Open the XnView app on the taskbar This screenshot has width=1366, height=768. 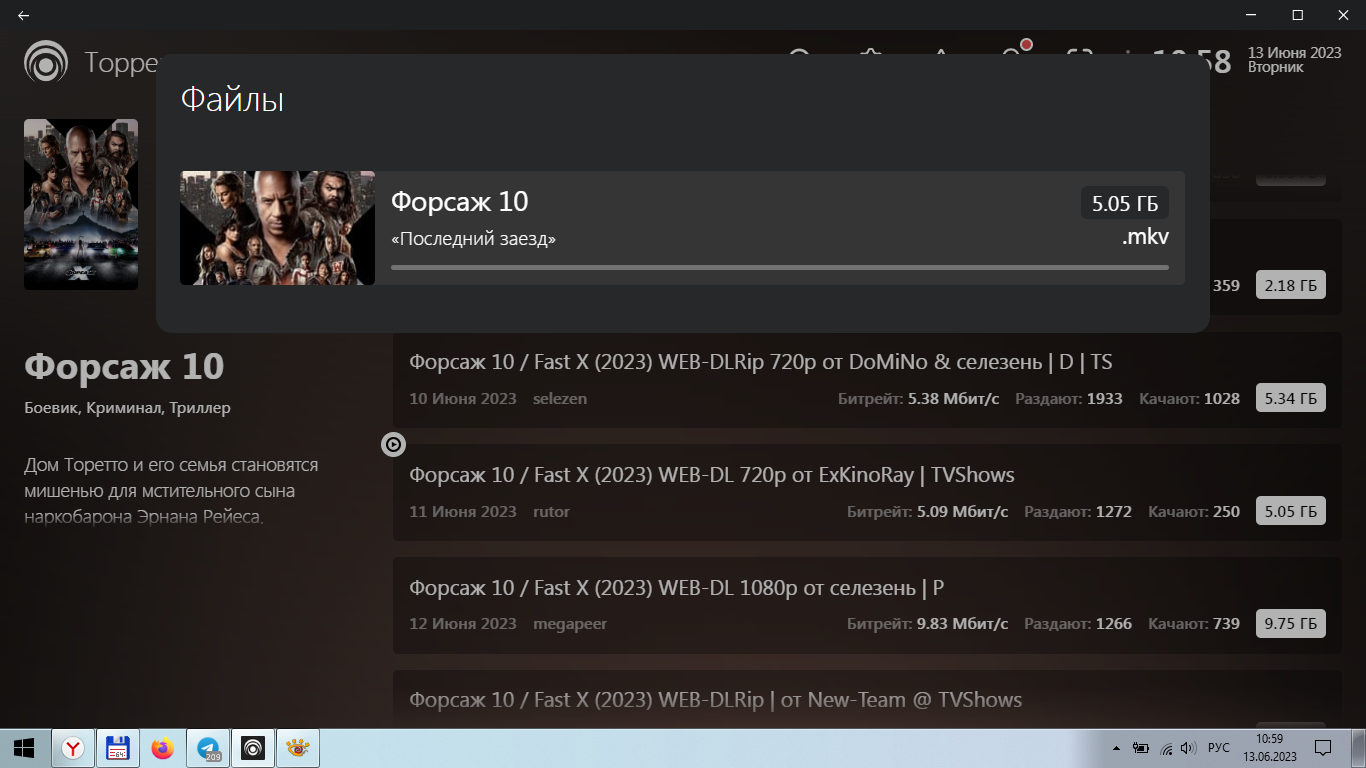tap(298, 748)
